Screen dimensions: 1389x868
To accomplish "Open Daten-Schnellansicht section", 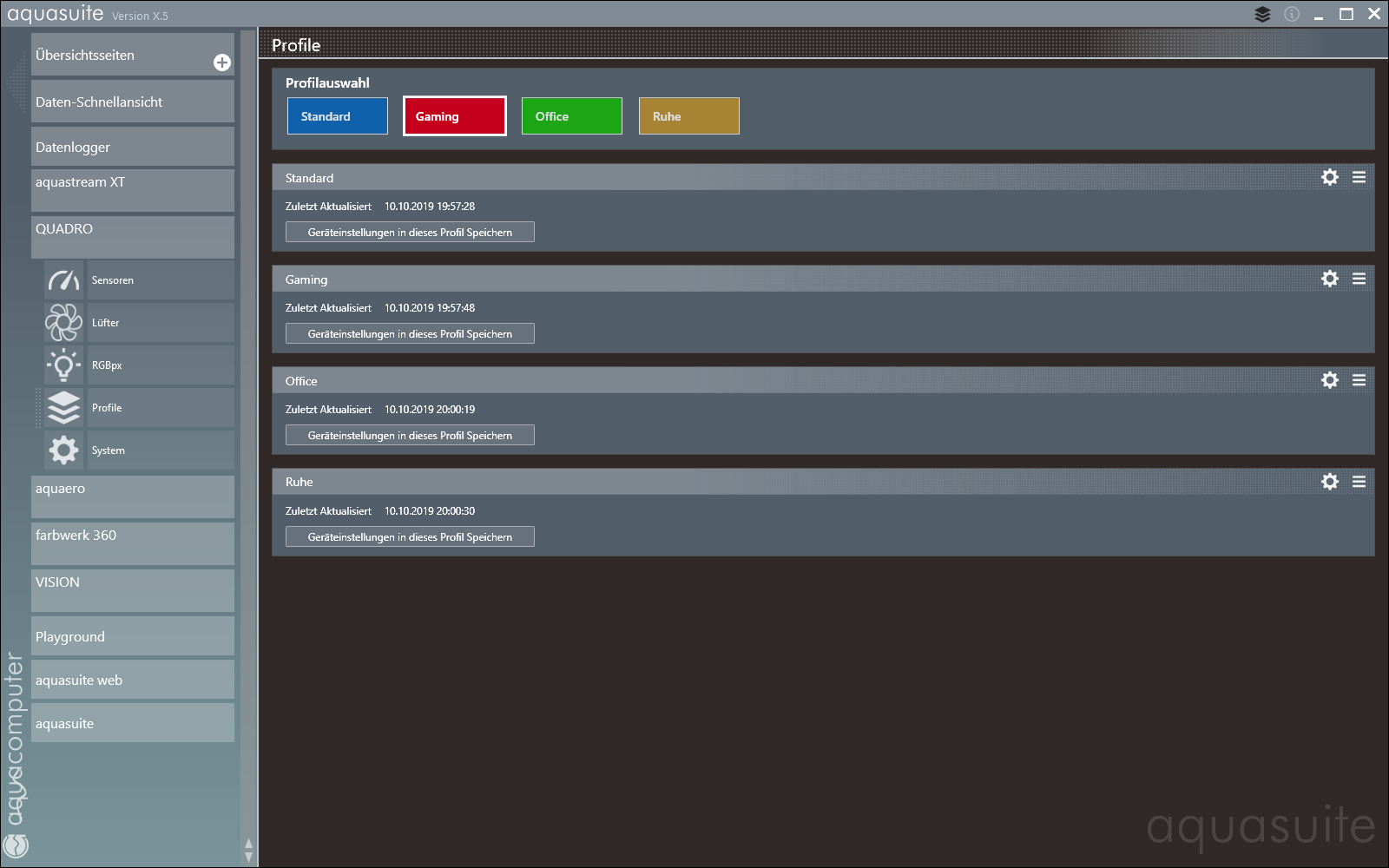I will pos(133,102).
